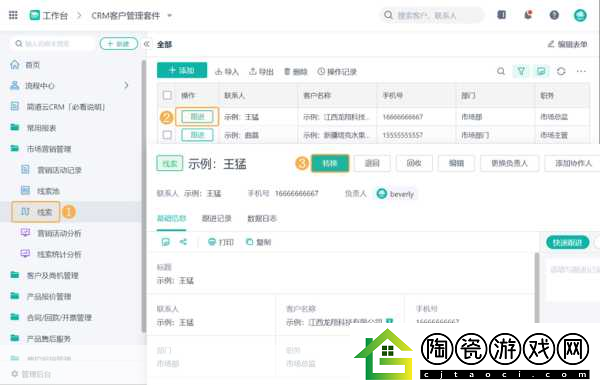The image size is (600, 385).
Task: Click the table search magnifier icon
Action: (501, 71)
